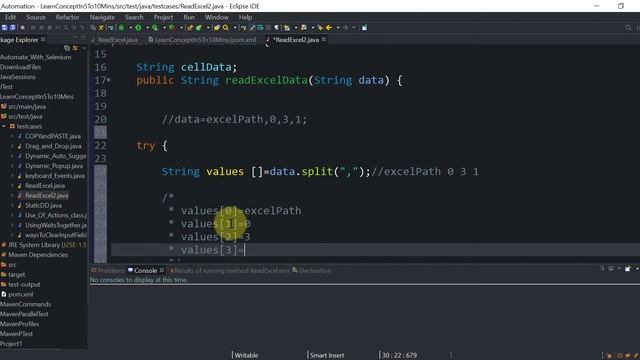Open the New Java Class dropdown arrow
Screen dimensions: 640x360
point(208,28)
